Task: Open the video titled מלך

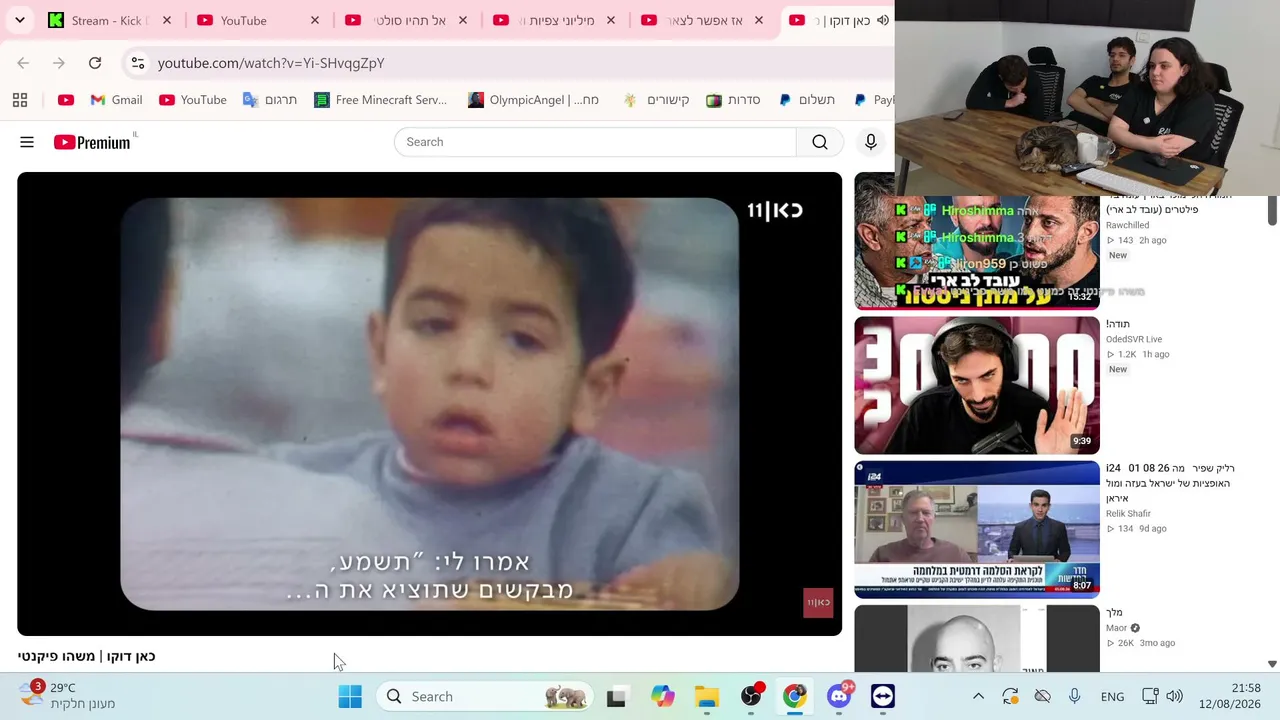Action: click(1115, 612)
